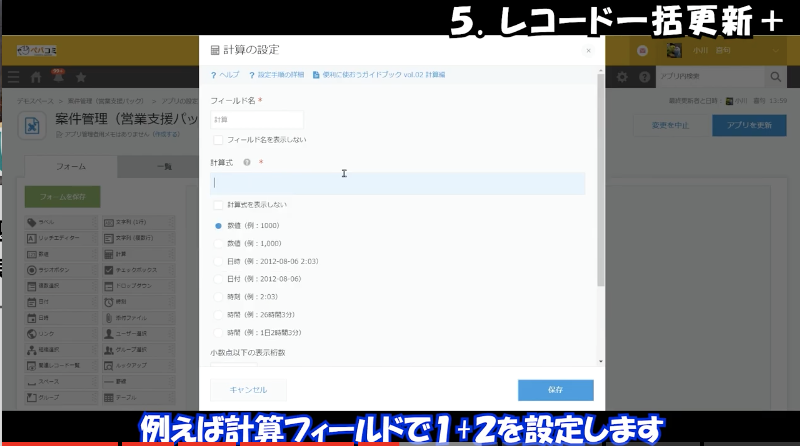The width and height of the screenshot is (800, 446).
Task: Click the help icon beside 計算式 label
Action: [246, 161]
